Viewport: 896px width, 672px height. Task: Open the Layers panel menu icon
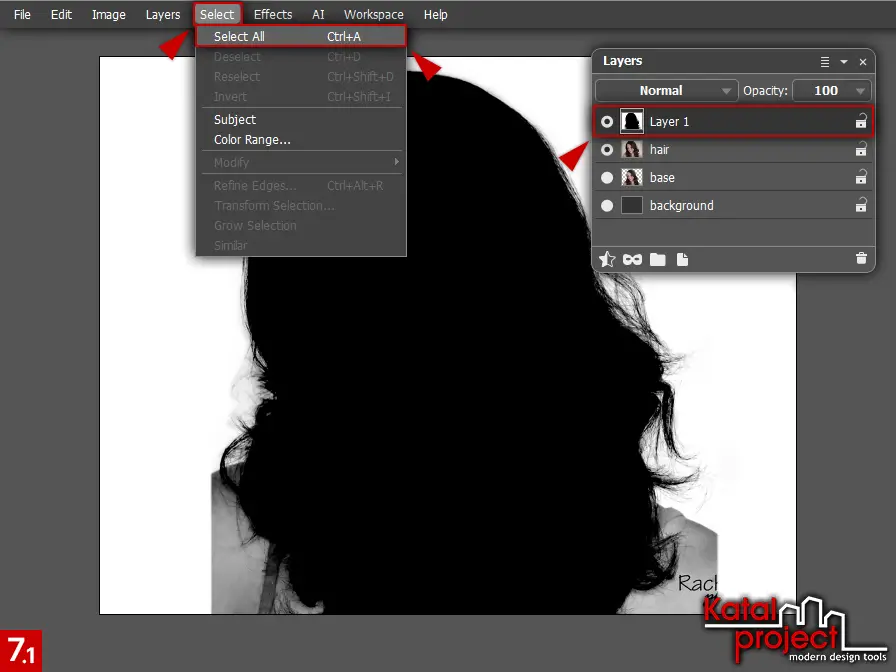click(x=825, y=61)
